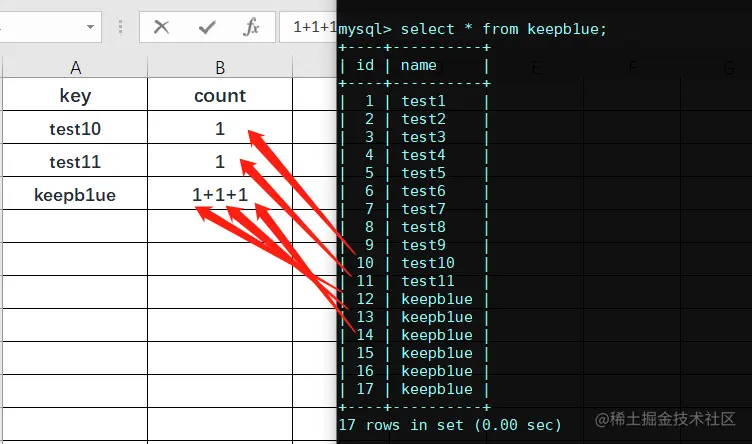The width and height of the screenshot is (752, 444).
Task: Click test6 in the terminal output
Action: coord(423,191)
